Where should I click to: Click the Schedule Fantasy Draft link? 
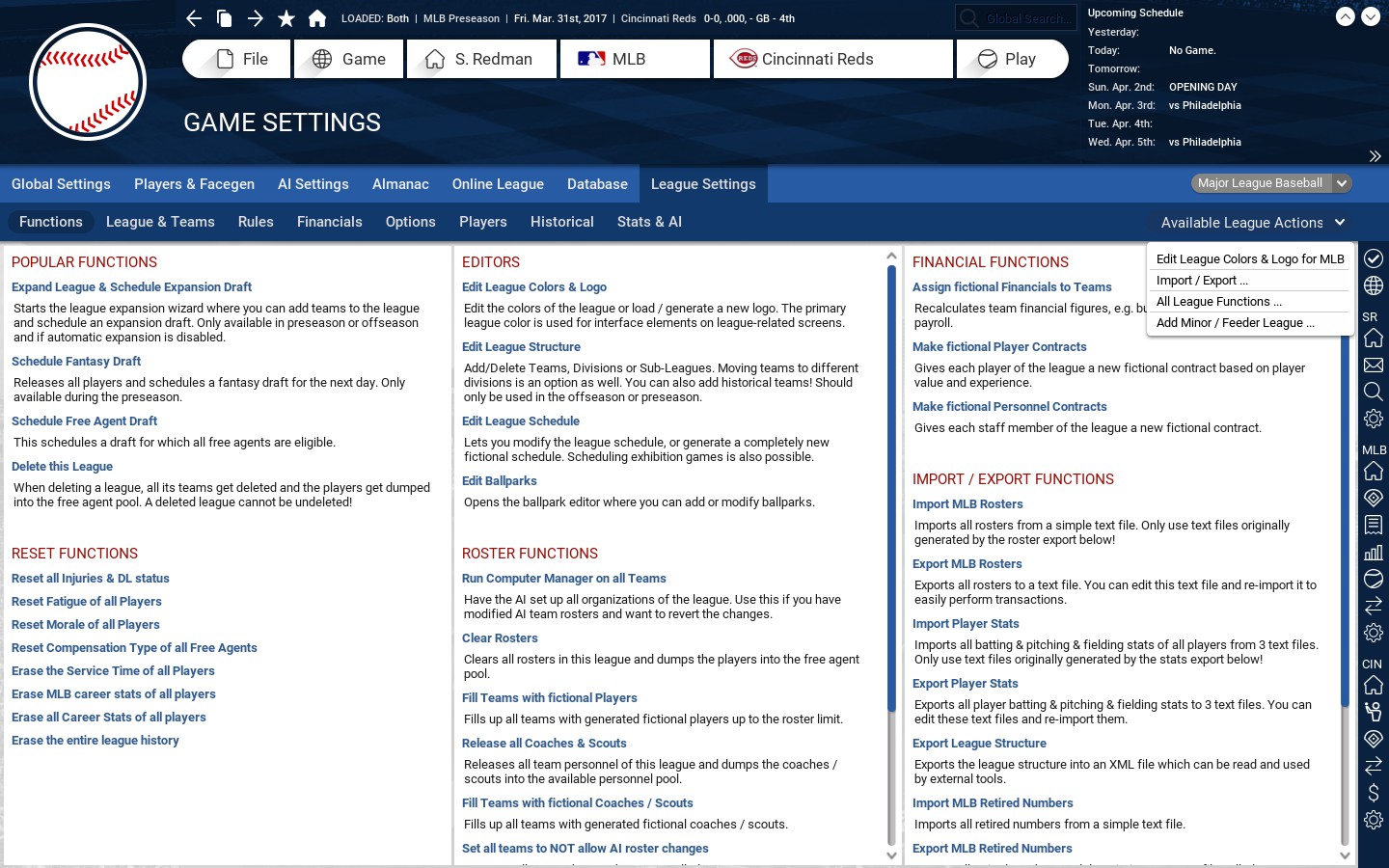[76, 362]
